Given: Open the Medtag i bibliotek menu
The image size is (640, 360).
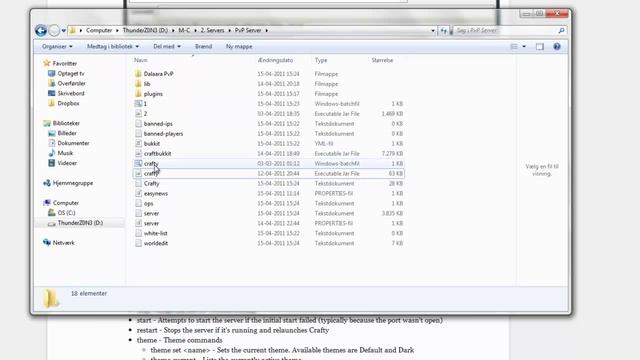Looking at the screenshot, I should pos(113,47).
